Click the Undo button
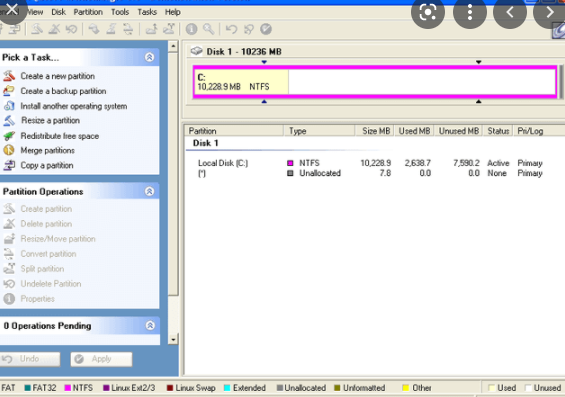Image resolution: width=565 pixels, height=397 pixels. pyautogui.click(x=30, y=359)
